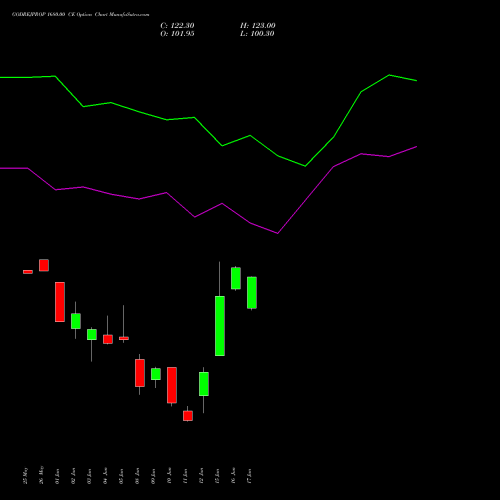Select the 01 Jun date label

[58, 476]
